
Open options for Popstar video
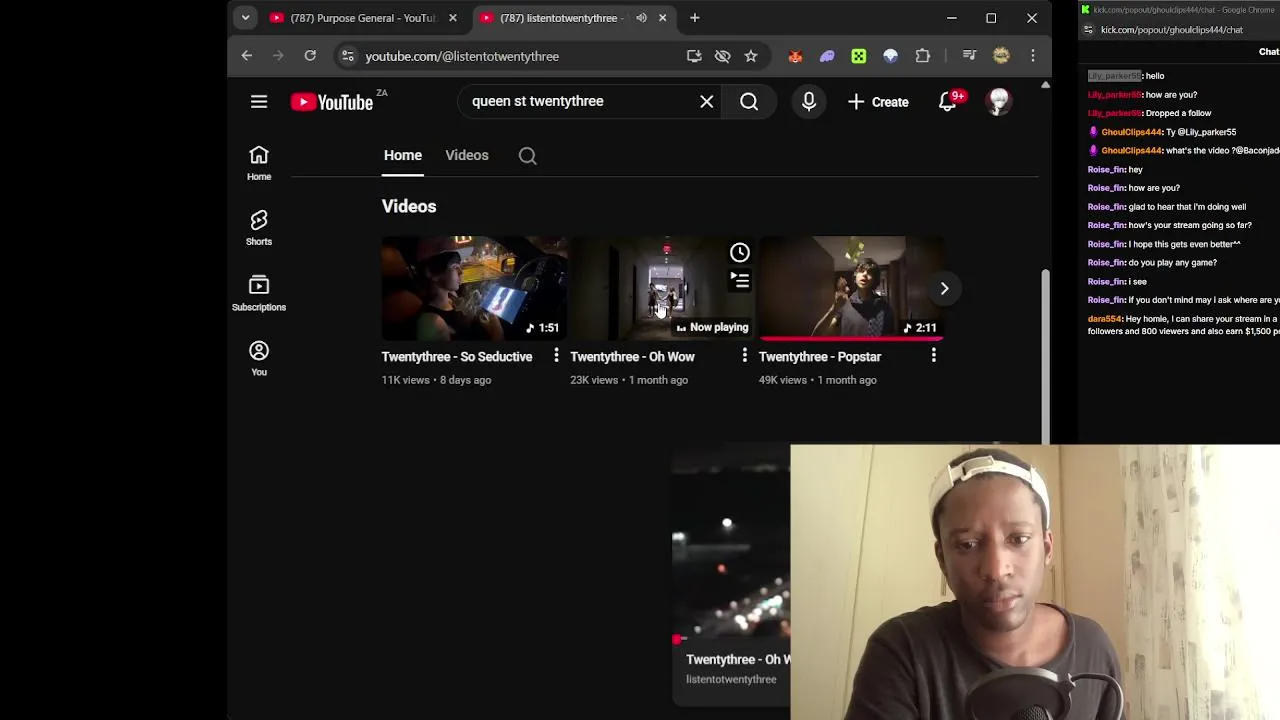point(933,355)
